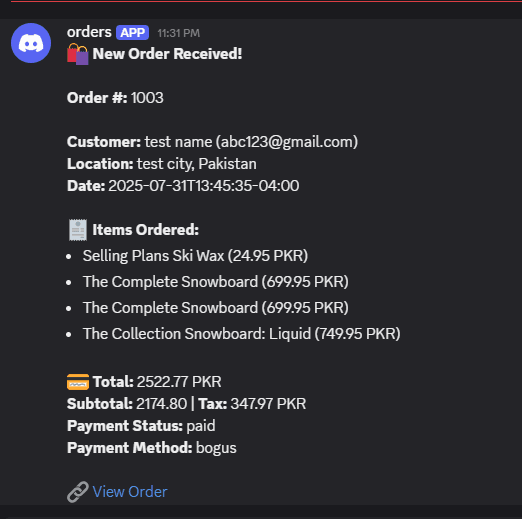Click the total amount 2522.77 PKR
522x519 pixels.
[x=179, y=382]
